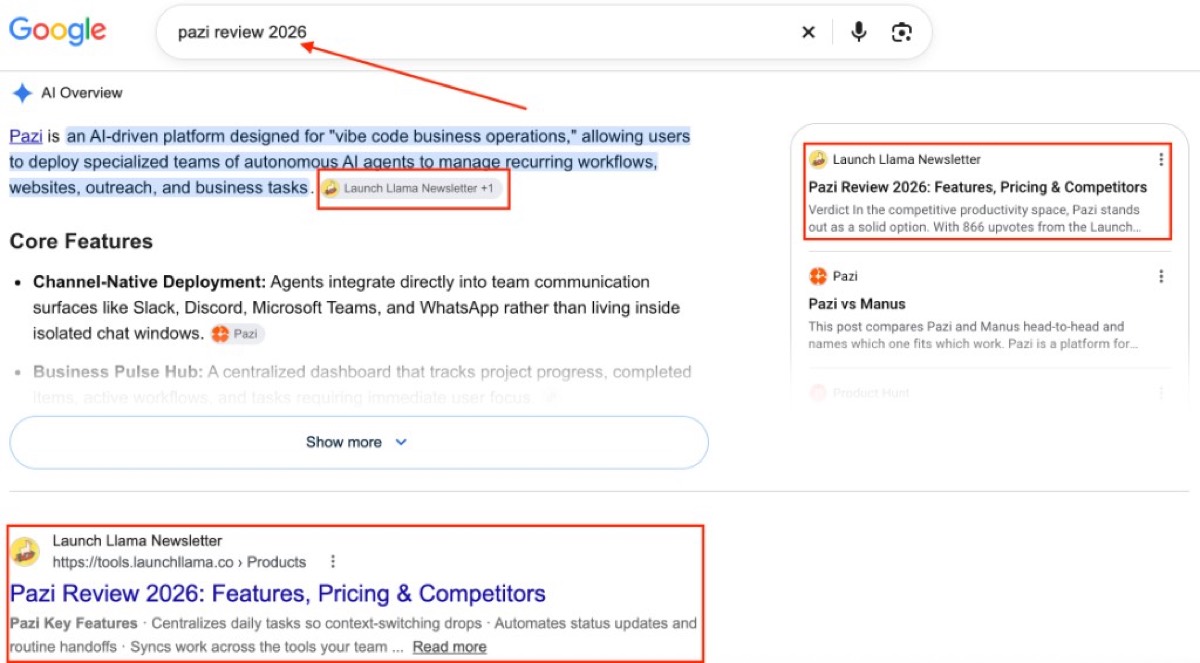
Task: Click the 'Pazi' site label above 'Pazi vs Manus'
Action: tap(845, 276)
